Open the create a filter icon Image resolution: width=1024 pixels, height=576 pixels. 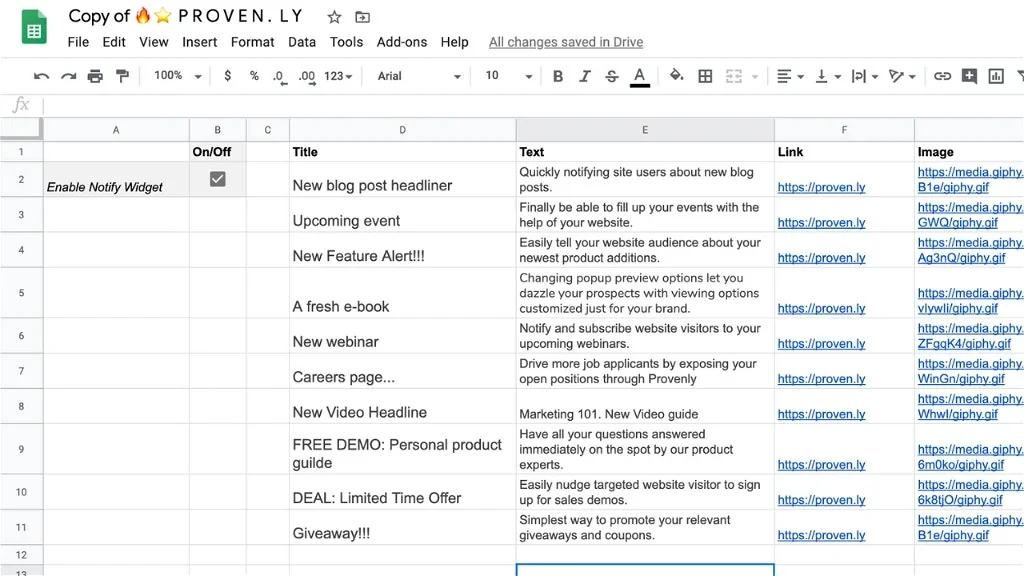tap(1021, 76)
